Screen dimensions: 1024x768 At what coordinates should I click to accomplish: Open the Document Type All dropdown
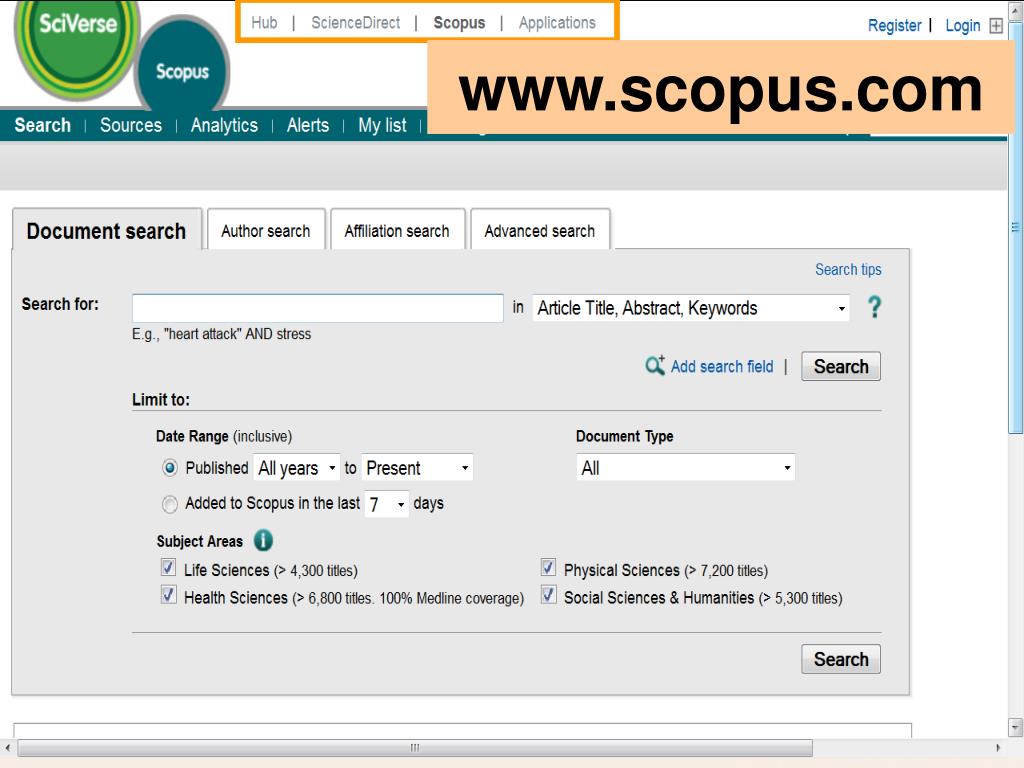tap(686, 468)
